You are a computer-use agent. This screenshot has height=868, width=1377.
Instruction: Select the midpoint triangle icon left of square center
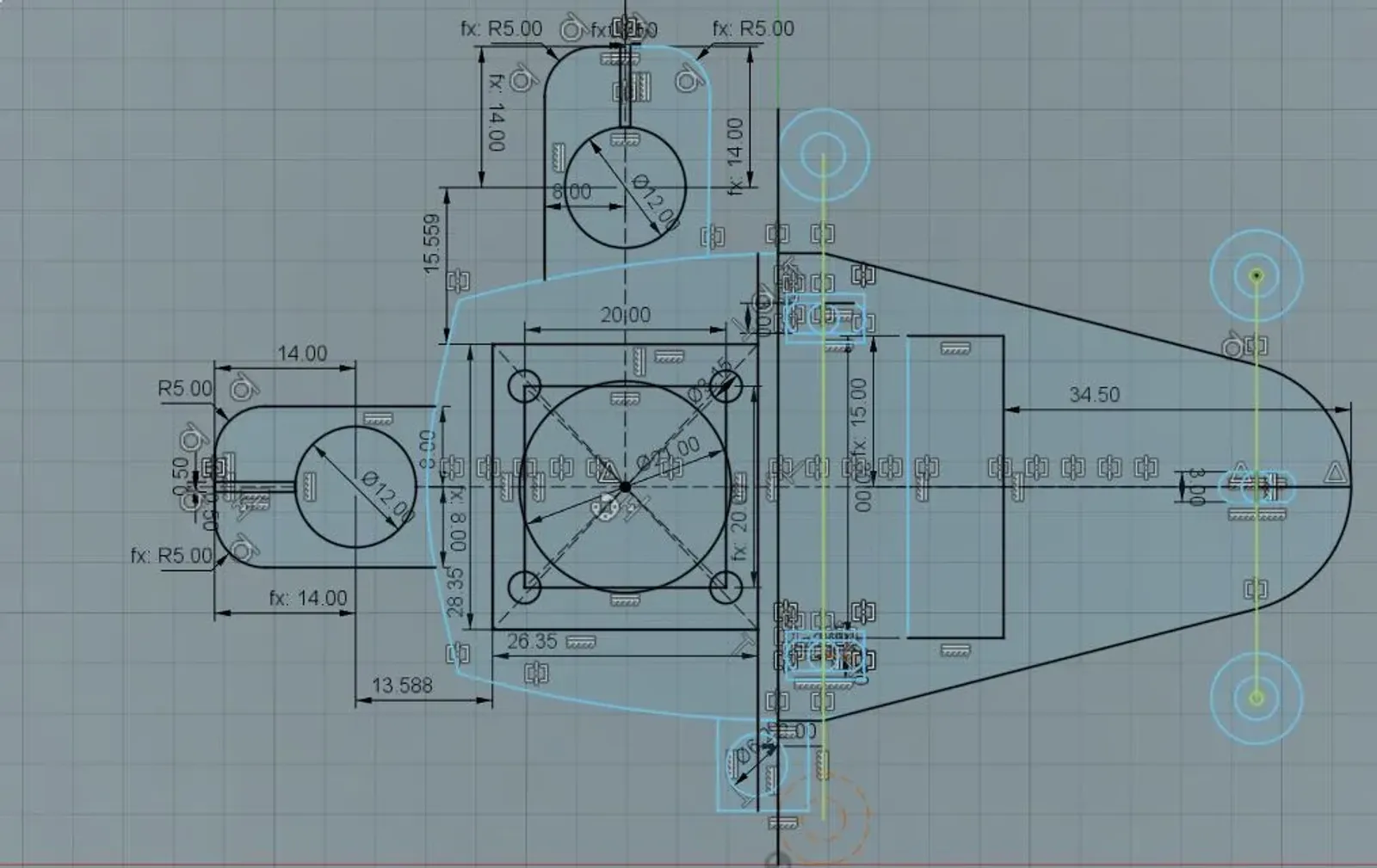click(608, 471)
